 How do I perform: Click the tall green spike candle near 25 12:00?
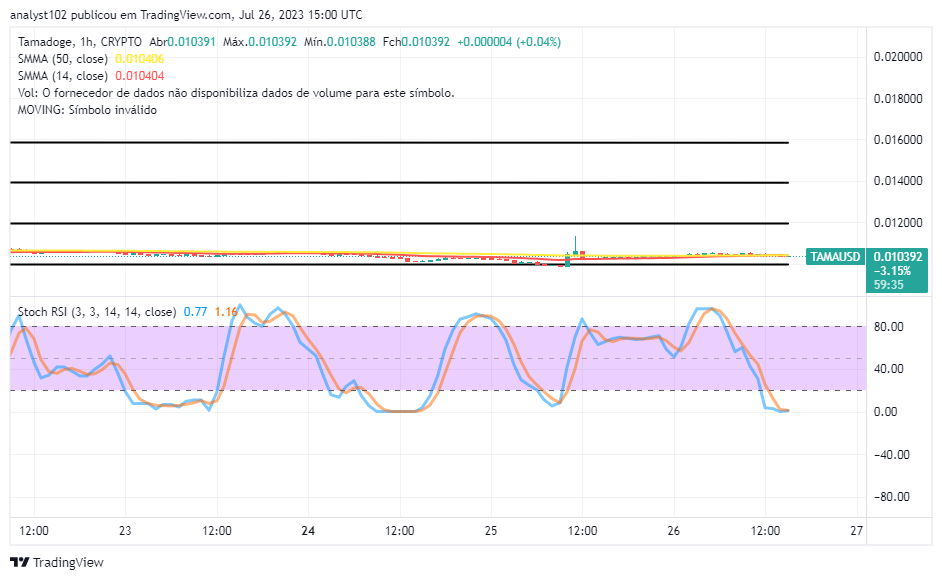coord(576,245)
